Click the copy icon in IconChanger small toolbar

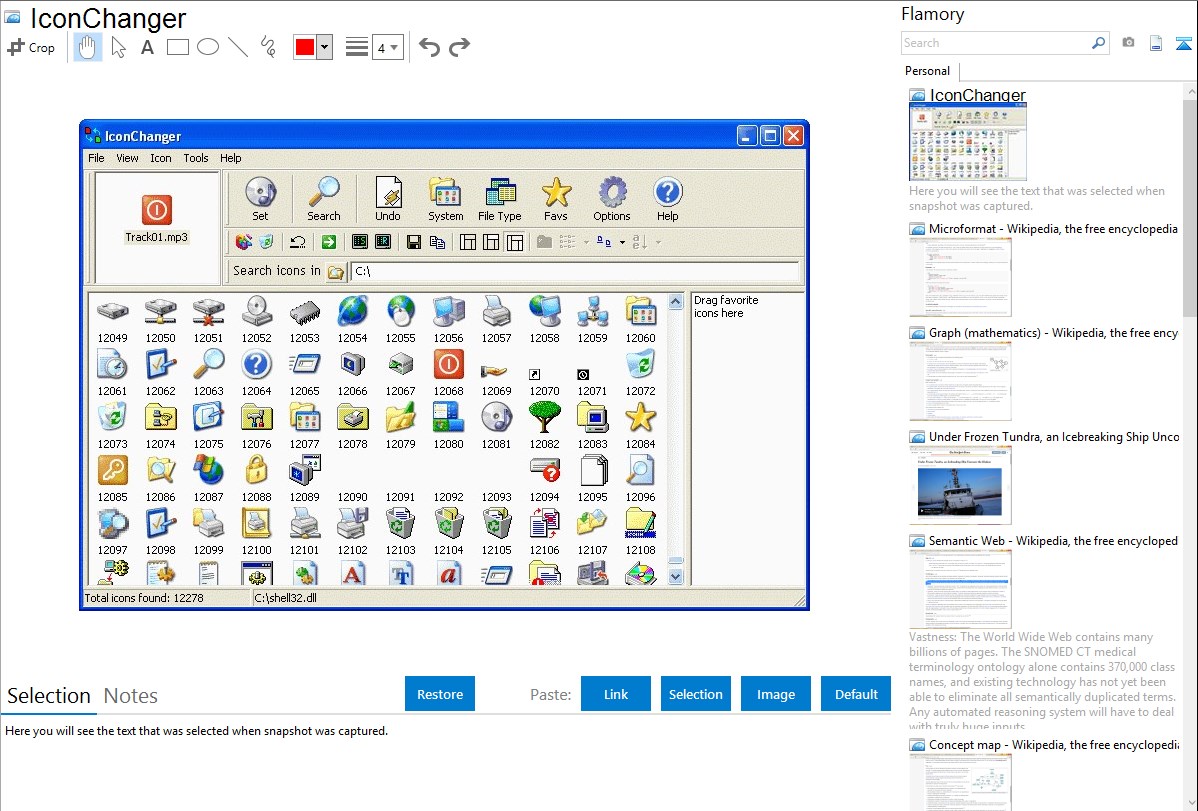(x=437, y=242)
